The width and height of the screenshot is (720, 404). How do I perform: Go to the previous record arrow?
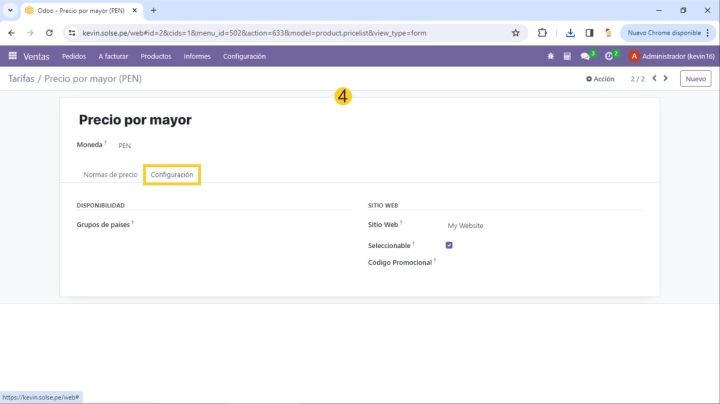(655, 78)
